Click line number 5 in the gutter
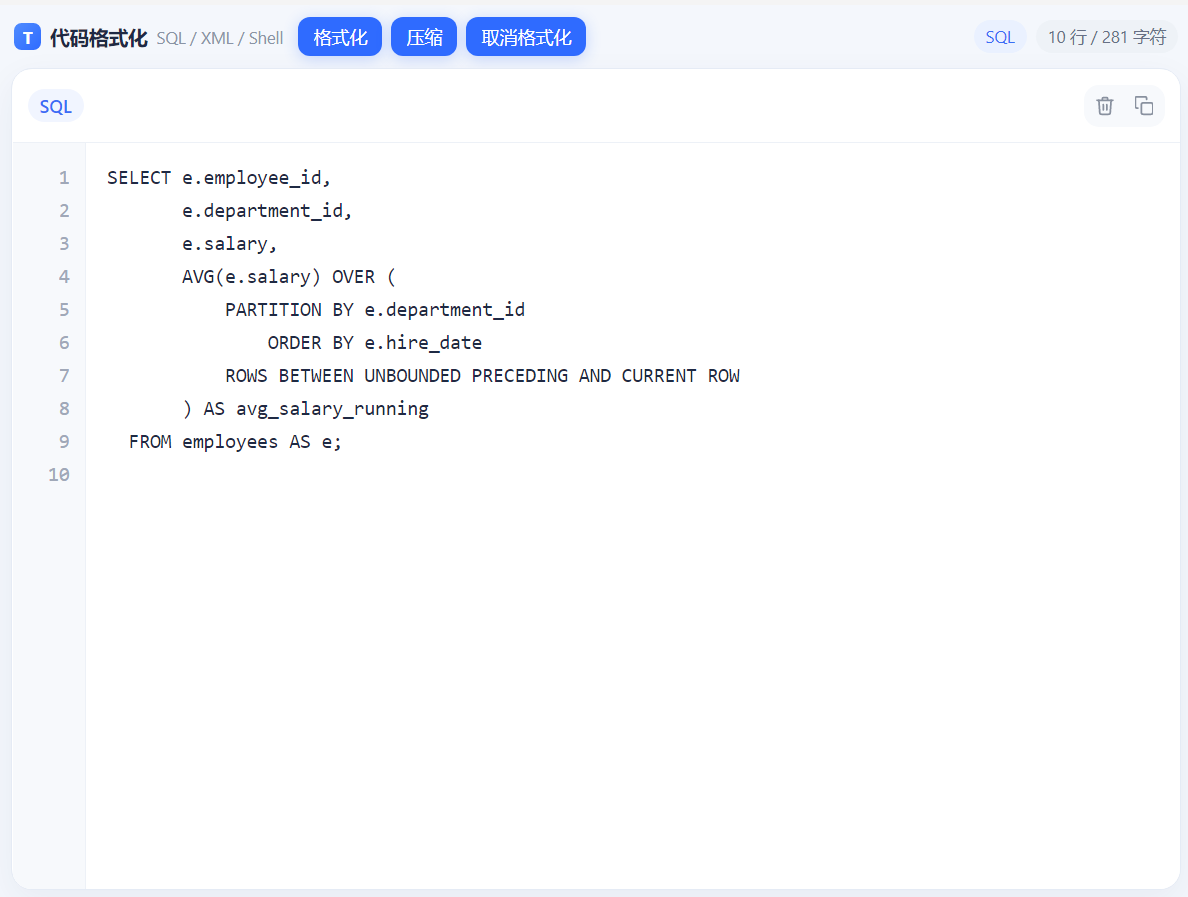 tap(64, 310)
